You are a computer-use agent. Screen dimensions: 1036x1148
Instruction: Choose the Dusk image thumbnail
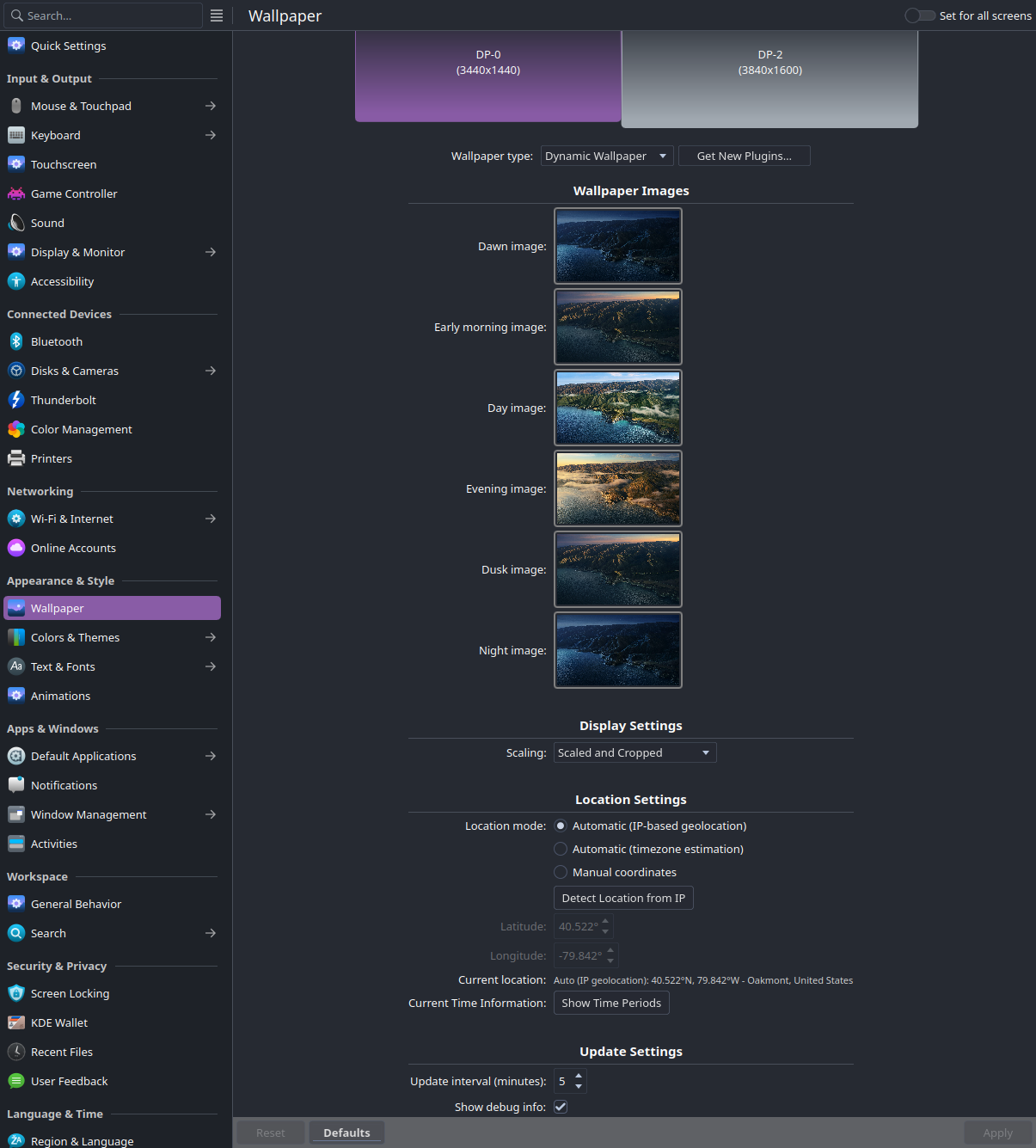618,569
